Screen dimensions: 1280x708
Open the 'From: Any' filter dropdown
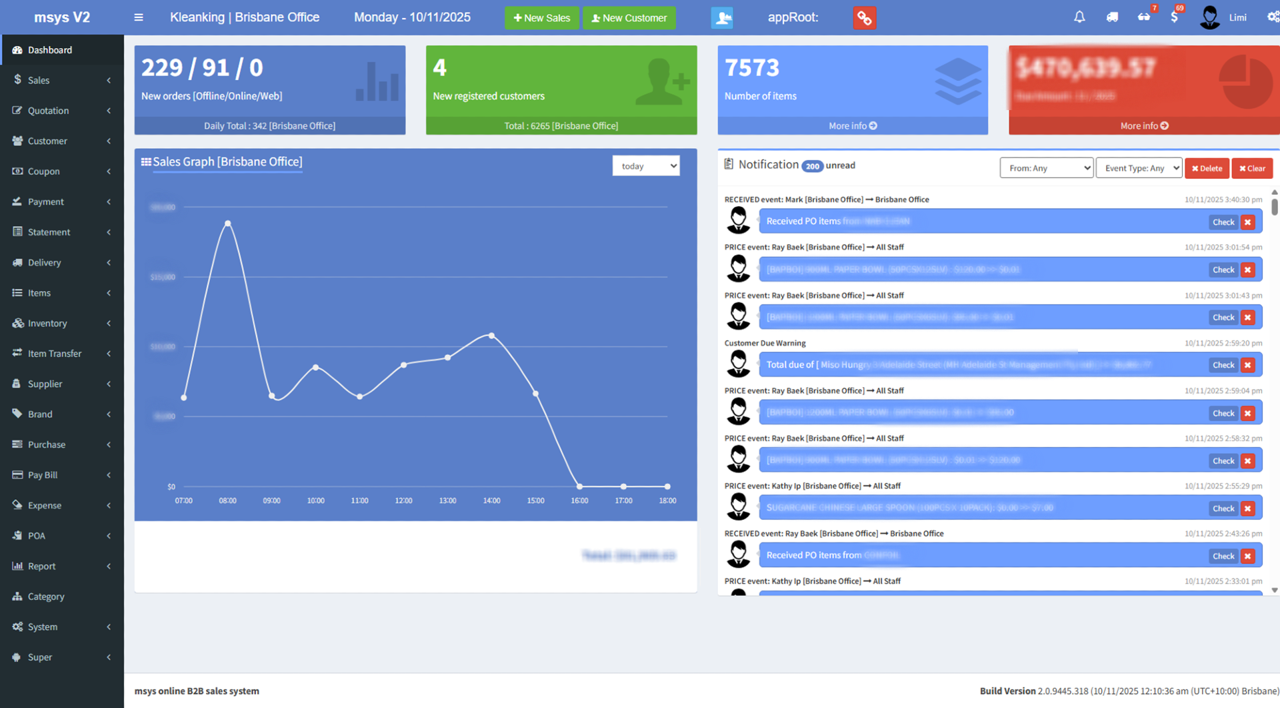pyautogui.click(x=1046, y=168)
